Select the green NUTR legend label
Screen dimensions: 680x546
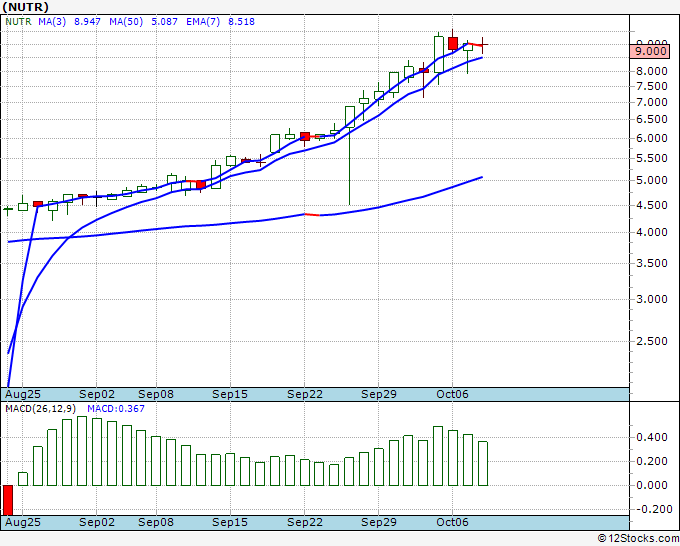[18, 22]
